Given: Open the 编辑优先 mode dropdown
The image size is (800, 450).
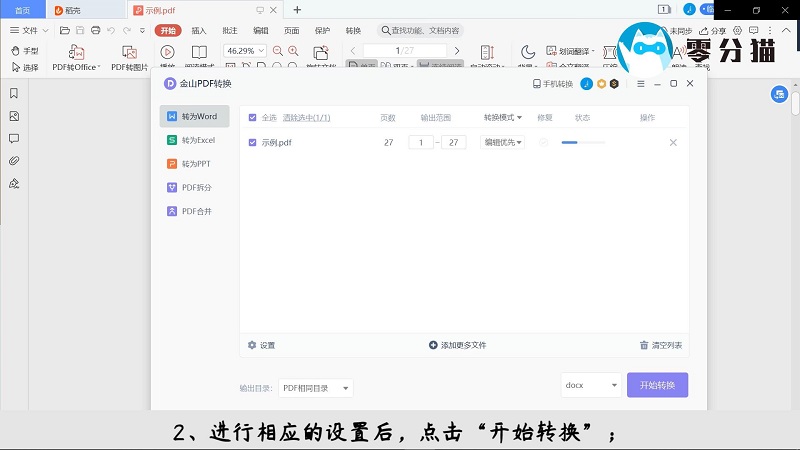Looking at the screenshot, I should click(x=503, y=142).
